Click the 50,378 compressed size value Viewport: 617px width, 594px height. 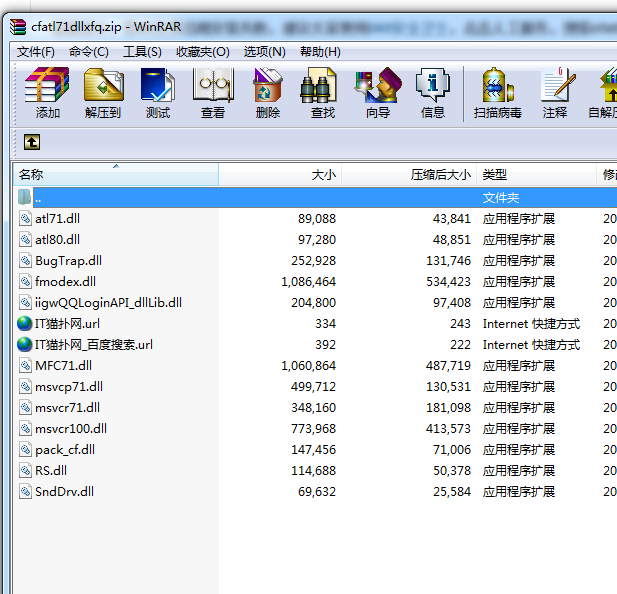452,470
